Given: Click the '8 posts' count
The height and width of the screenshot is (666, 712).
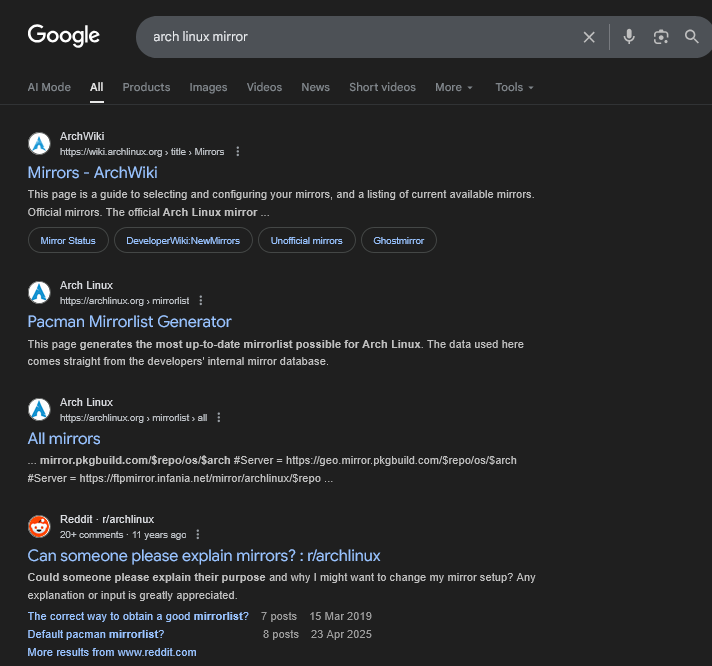Looking at the screenshot, I should [281, 634].
